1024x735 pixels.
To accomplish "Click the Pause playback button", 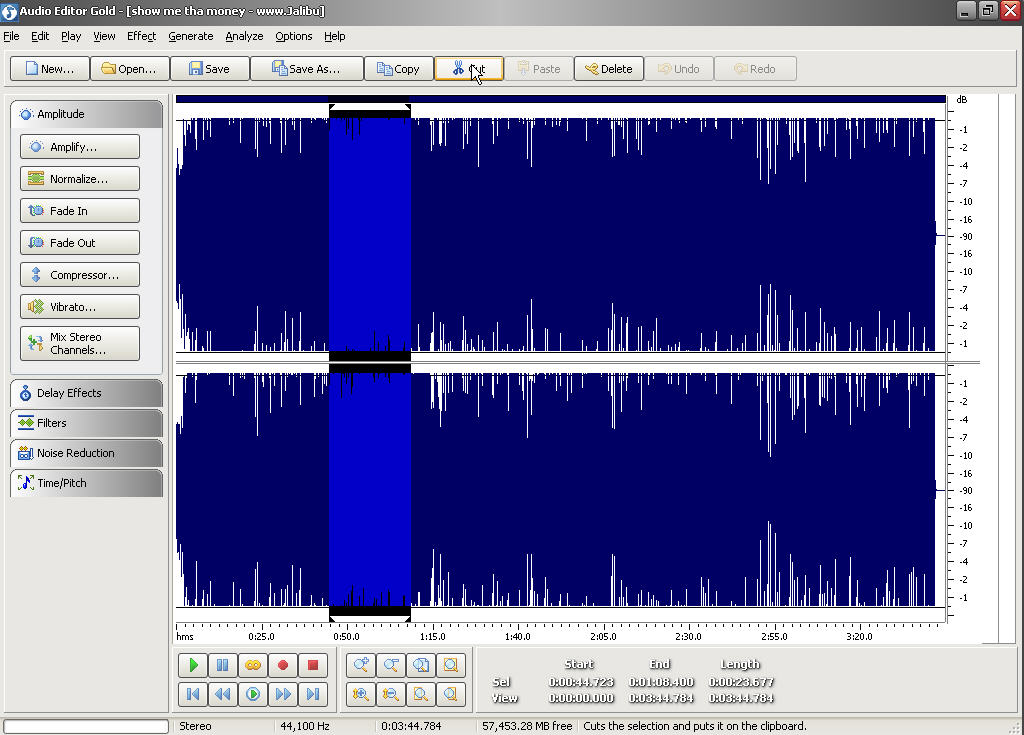I will pyautogui.click(x=223, y=665).
